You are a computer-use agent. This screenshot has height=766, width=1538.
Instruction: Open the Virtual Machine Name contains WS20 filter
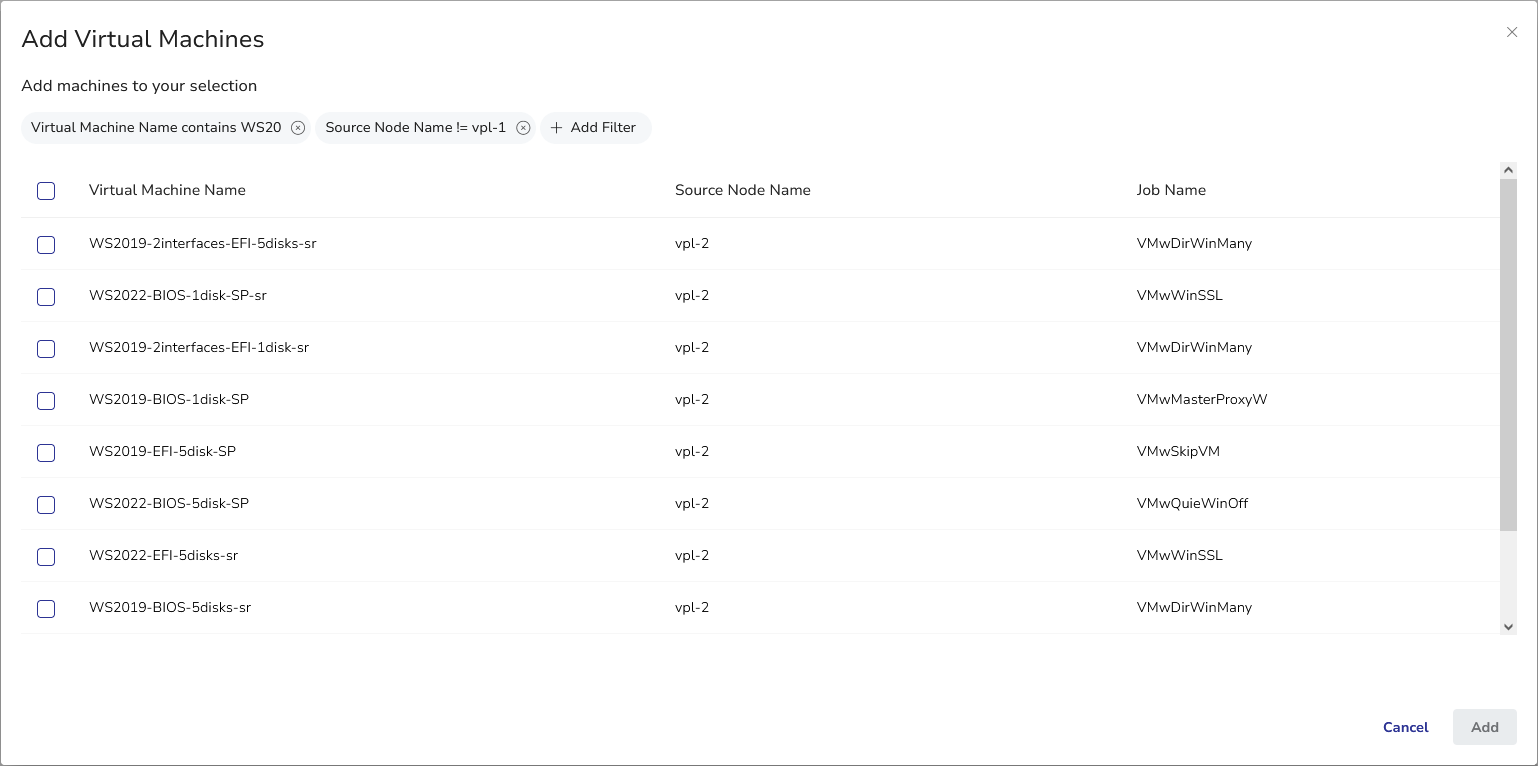coord(156,128)
